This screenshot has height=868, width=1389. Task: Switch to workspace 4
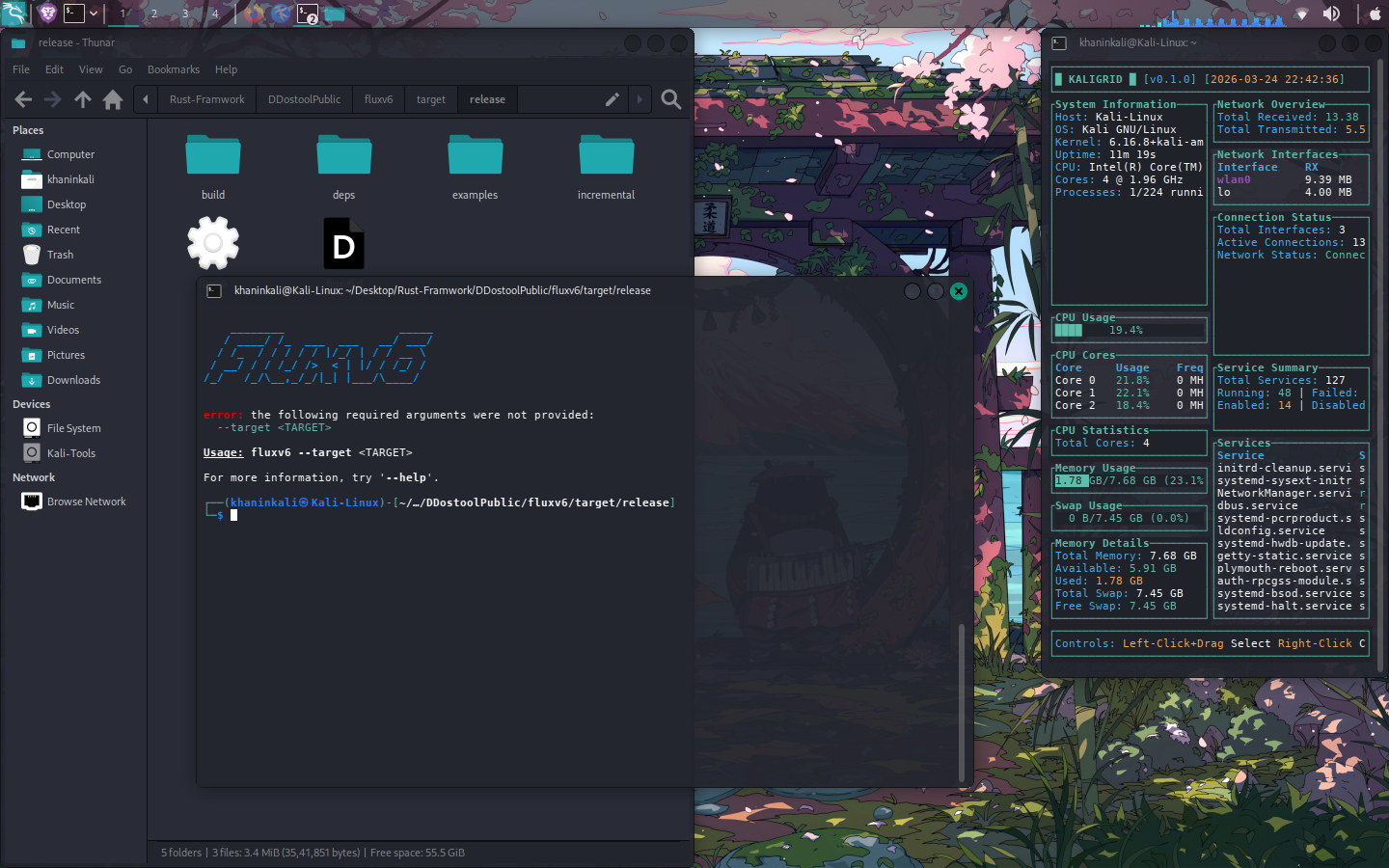click(215, 14)
